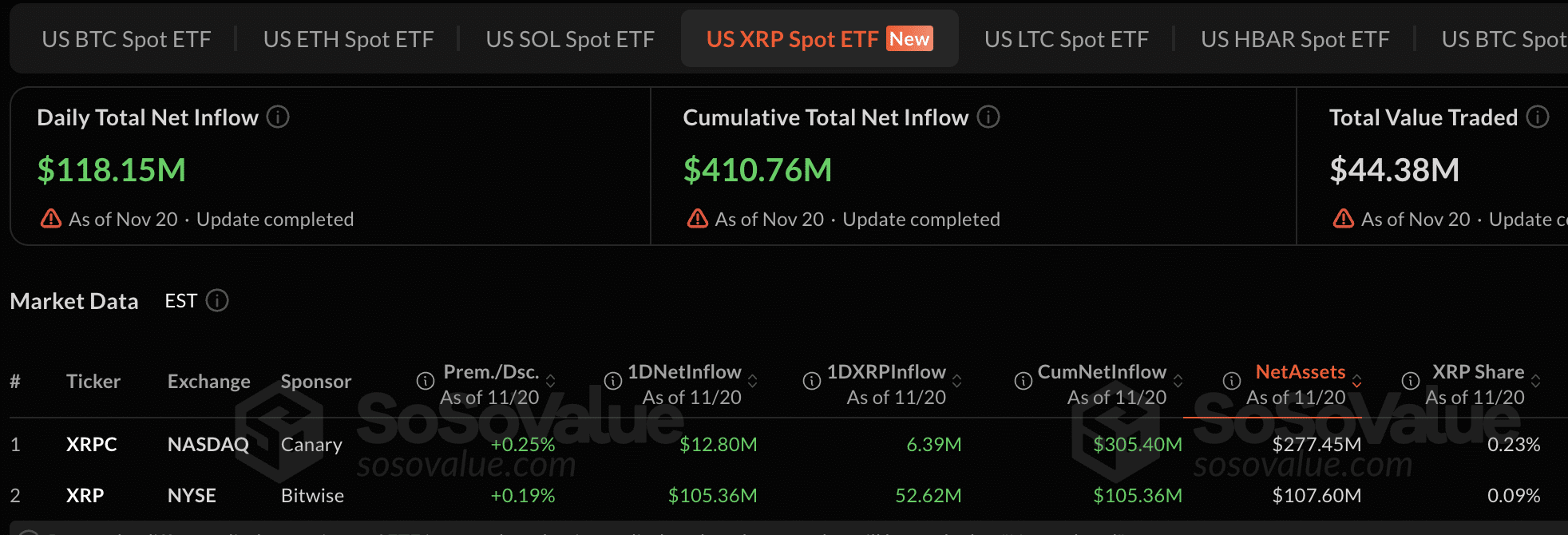Open the XRPC ticker row
The height and width of the screenshot is (535, 1568).
(x=92, y=445)
